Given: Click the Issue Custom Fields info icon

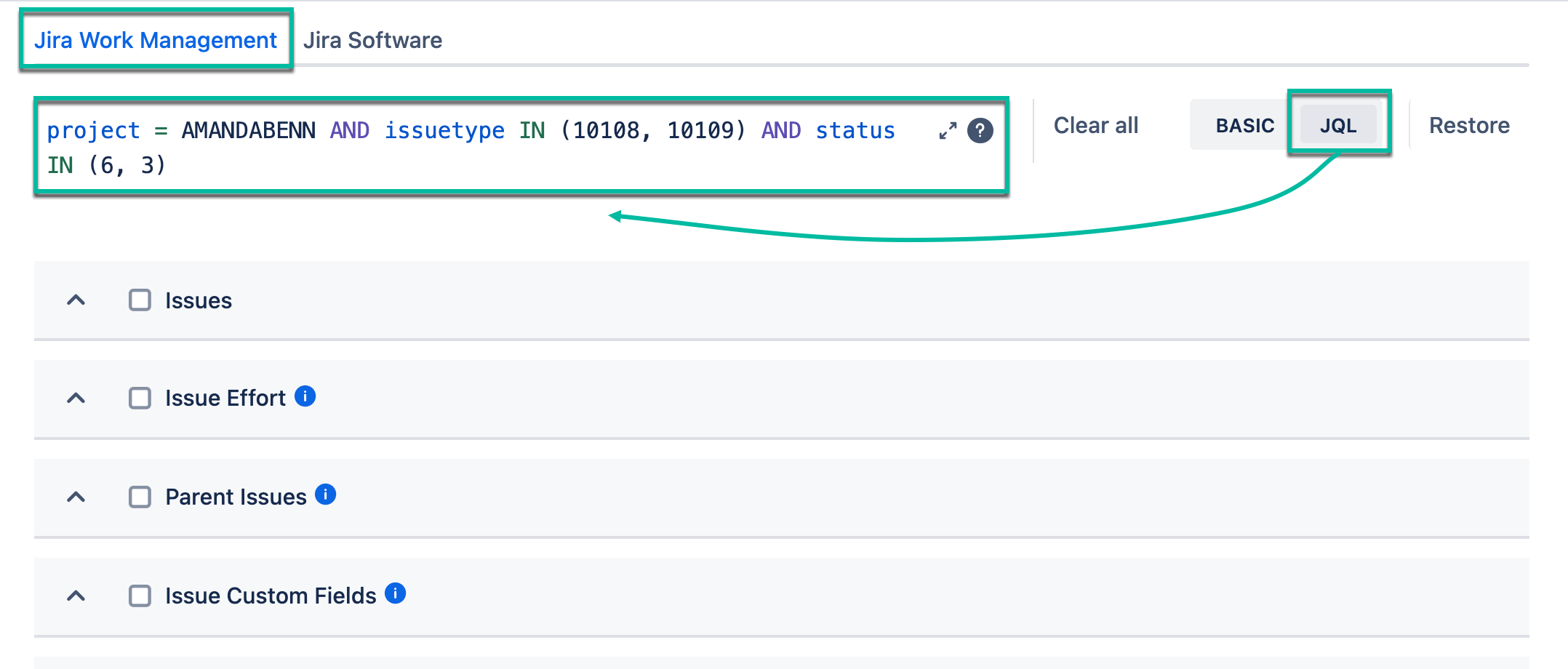Looking at the screenshot, I should [396, 593].
